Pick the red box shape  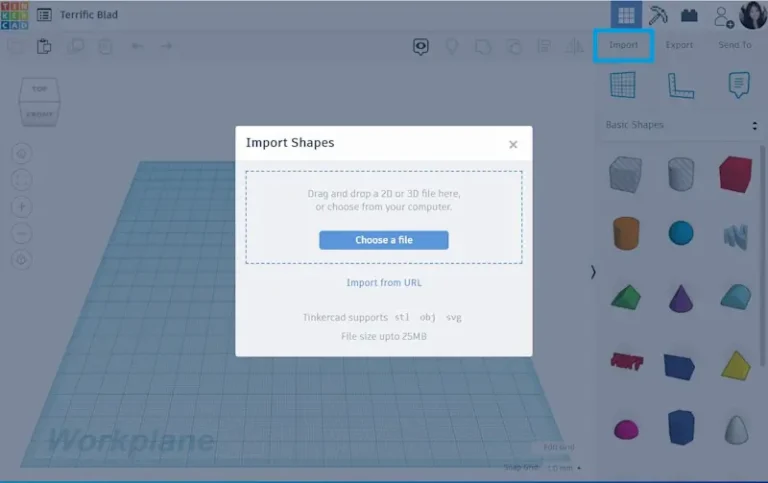(x=736, y=174)
